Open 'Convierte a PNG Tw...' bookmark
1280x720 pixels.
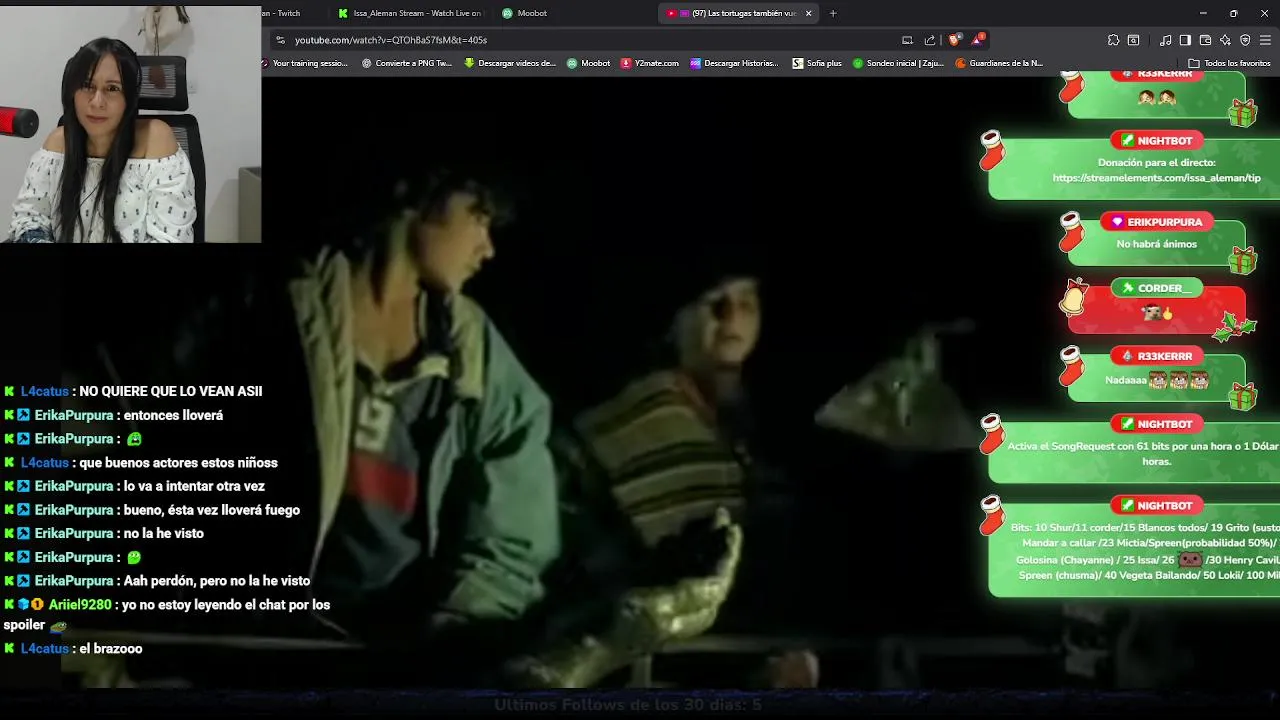click(407, 63)
